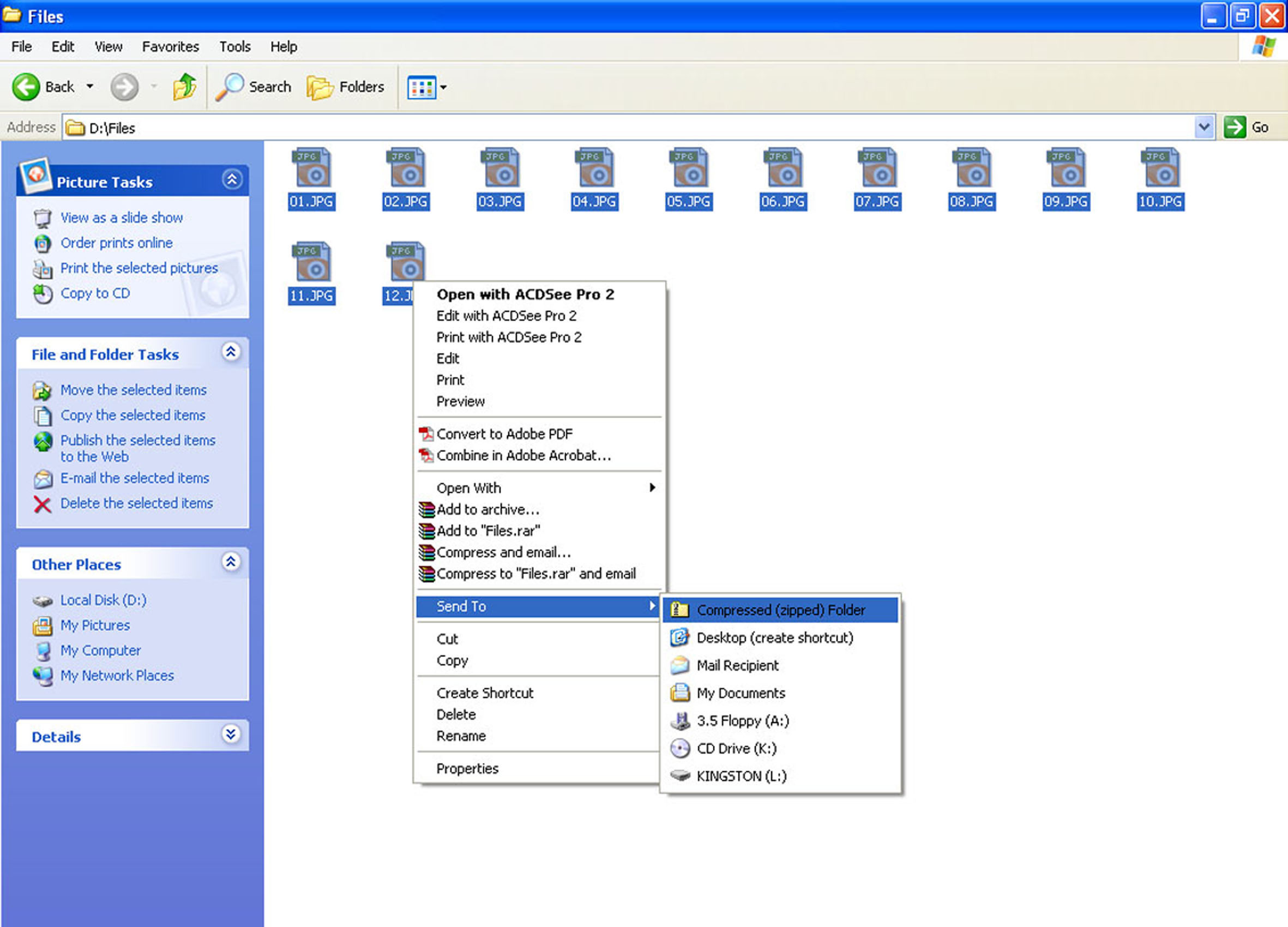Open the Back history dropdown arrow
Screen dimensions: 1288x927
pos(90,87)
